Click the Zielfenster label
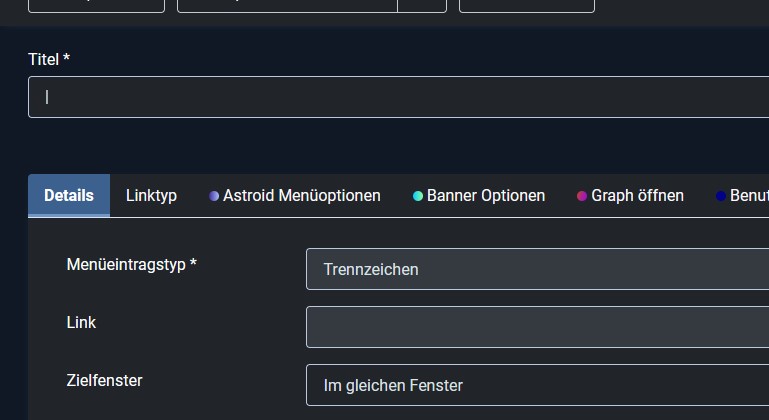Viewport: 769px width, 420px height. 104,380
